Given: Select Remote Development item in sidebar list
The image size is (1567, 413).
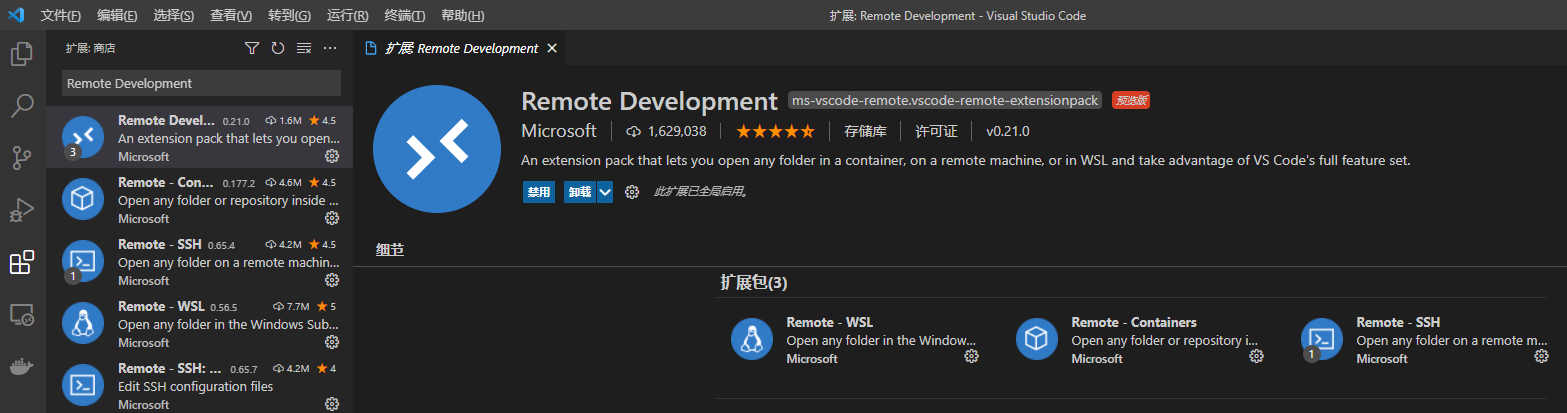Looking at the screenshot, I should 199,137.
